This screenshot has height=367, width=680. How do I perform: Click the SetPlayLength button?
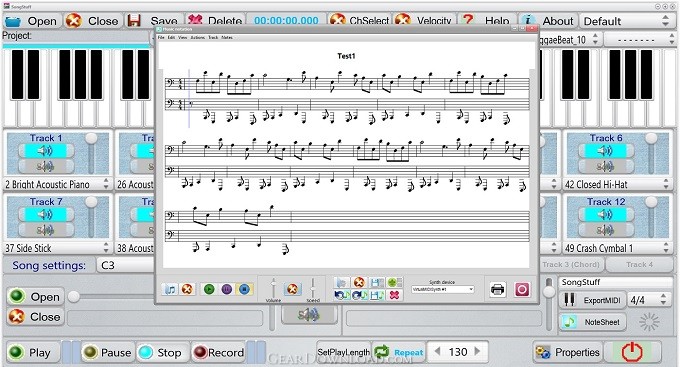click(x=343, y=352)
